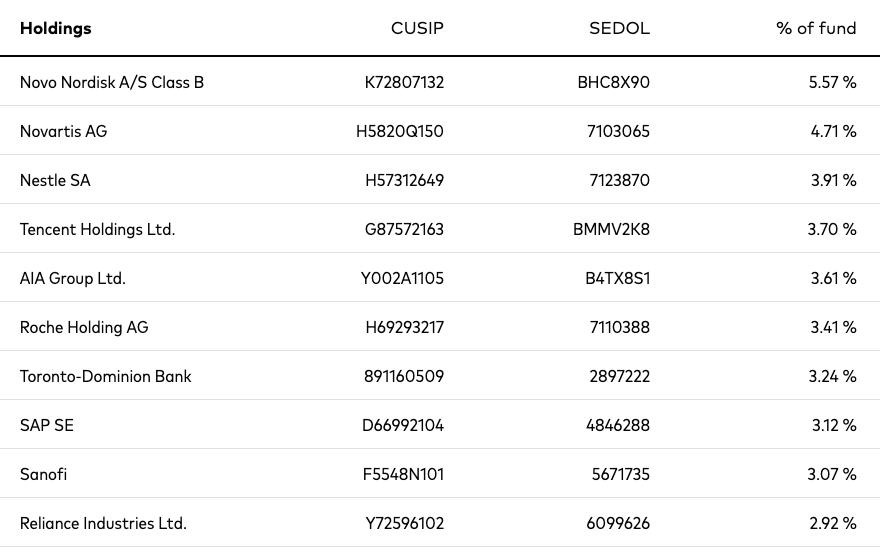This screenshot has width=880, height=558.
Task: Click the CUSIP column header
Action: tap(417, 28)
